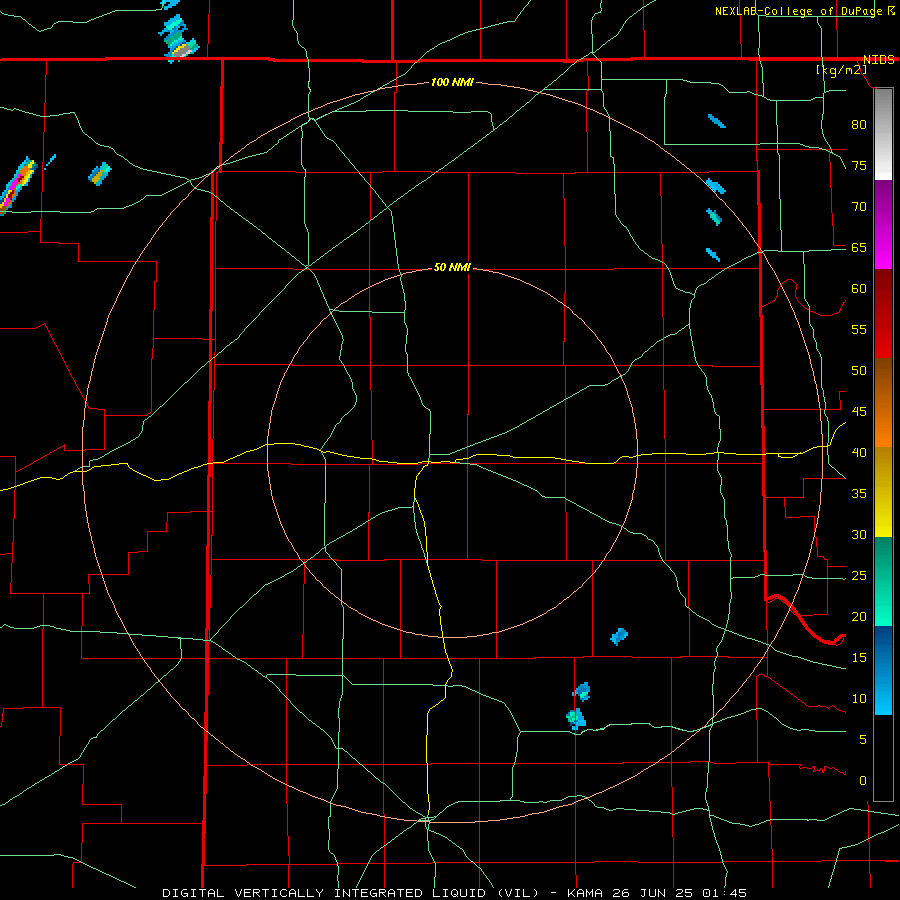Click the 75 value on the scale
The height and width of the screenshot is (900, 900).
click(x=859, y=166)
